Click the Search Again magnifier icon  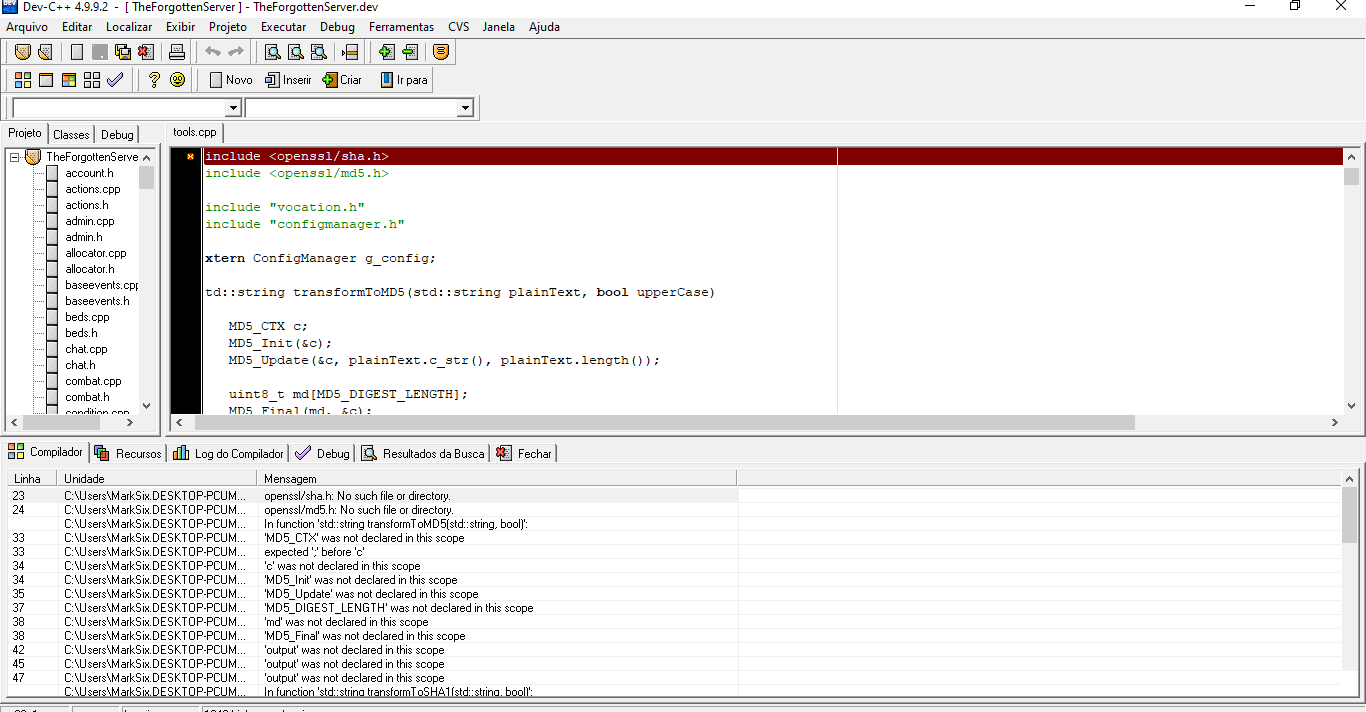319,52
